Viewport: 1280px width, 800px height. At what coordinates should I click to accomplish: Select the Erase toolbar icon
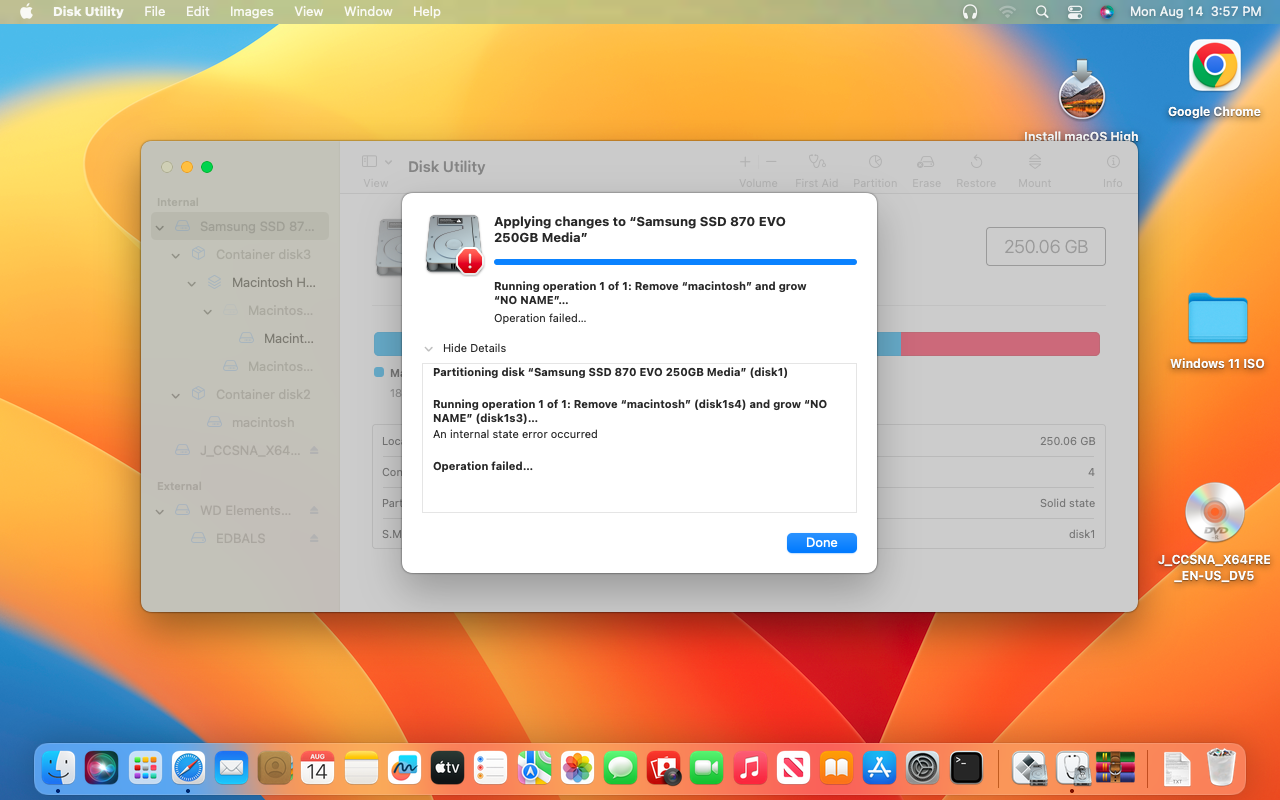926,162
